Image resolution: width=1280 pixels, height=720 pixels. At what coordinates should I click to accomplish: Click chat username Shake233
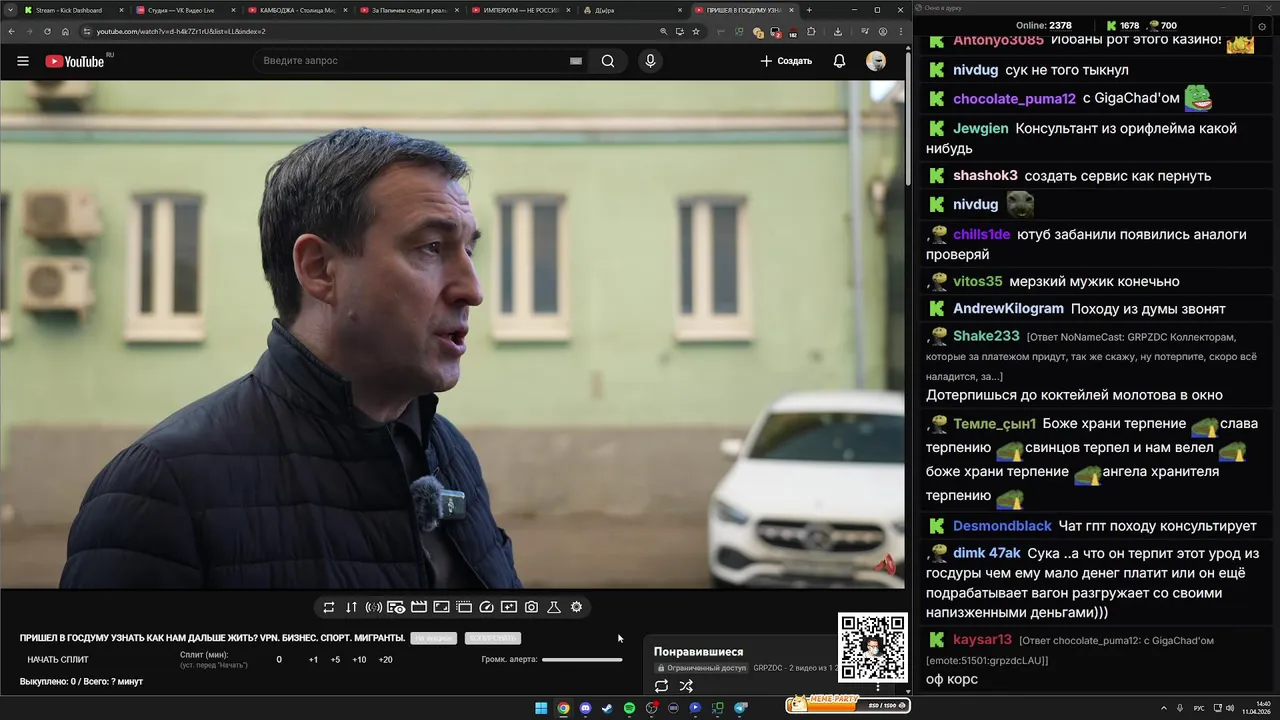986,336
